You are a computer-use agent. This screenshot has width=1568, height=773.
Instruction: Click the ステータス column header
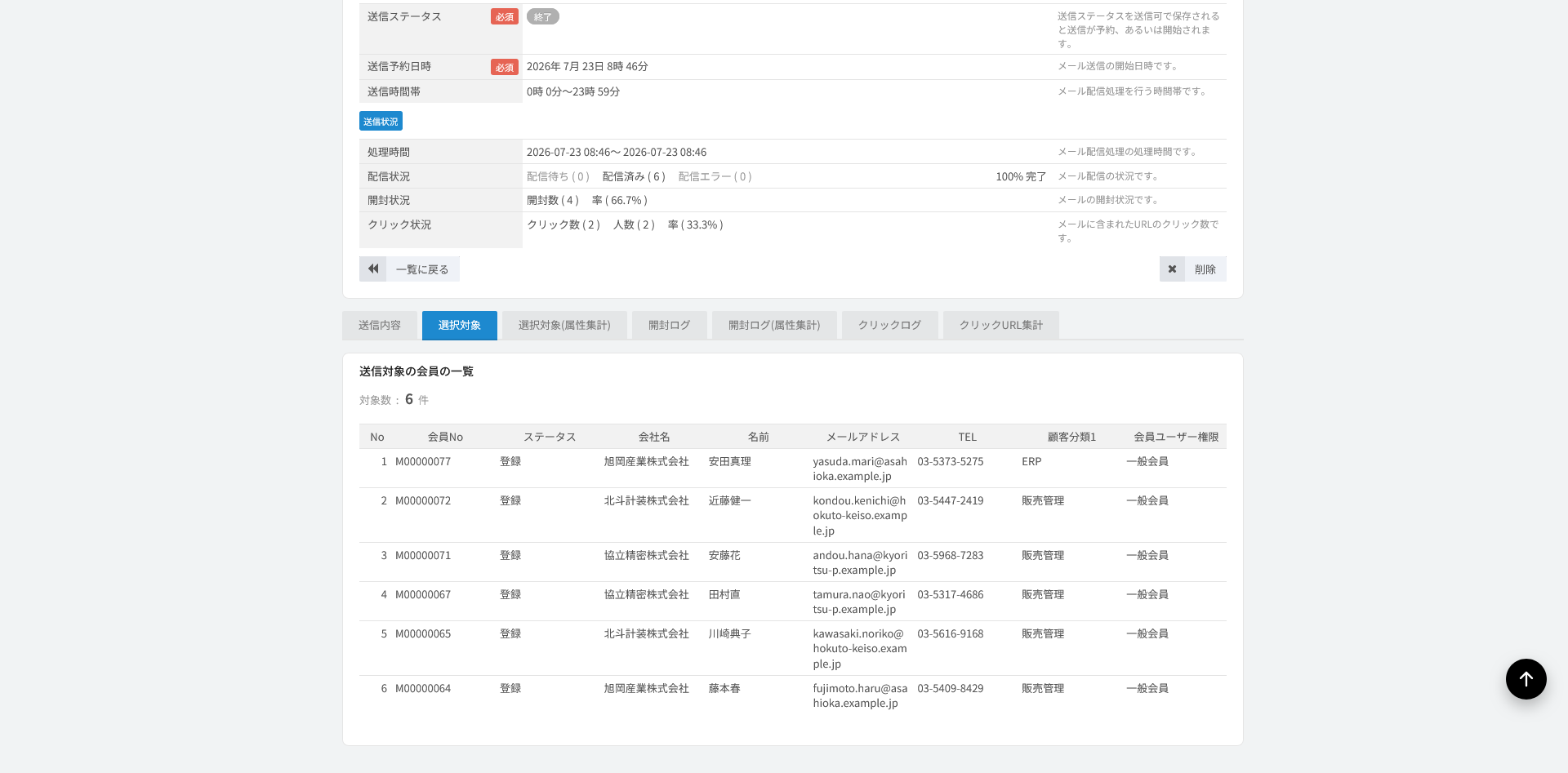pyautogui.click(x=550, y=437)
